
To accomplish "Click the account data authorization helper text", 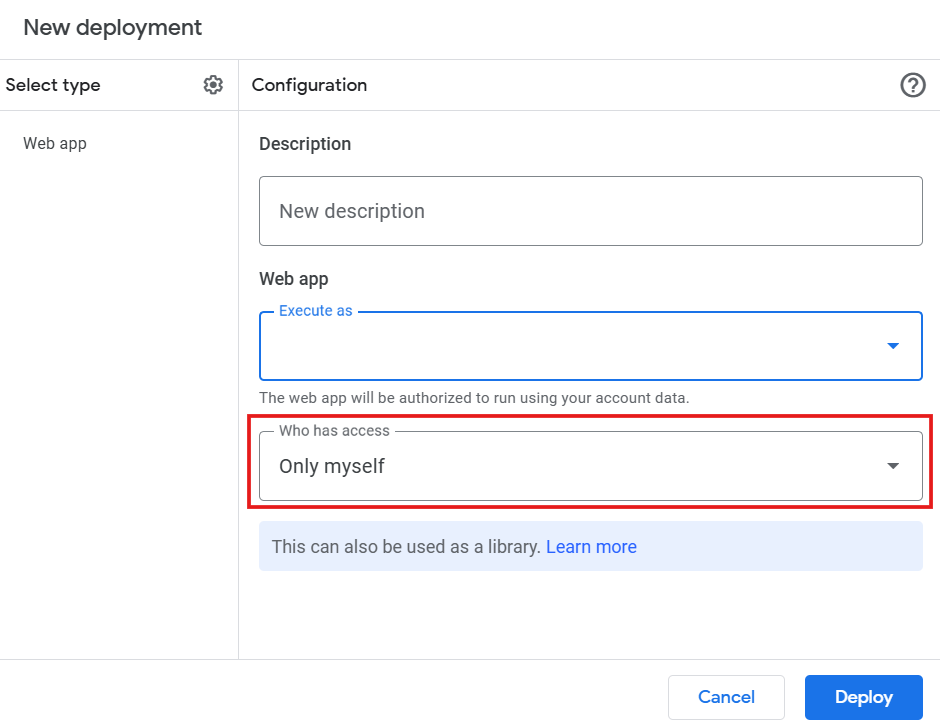I will (474, 398).
